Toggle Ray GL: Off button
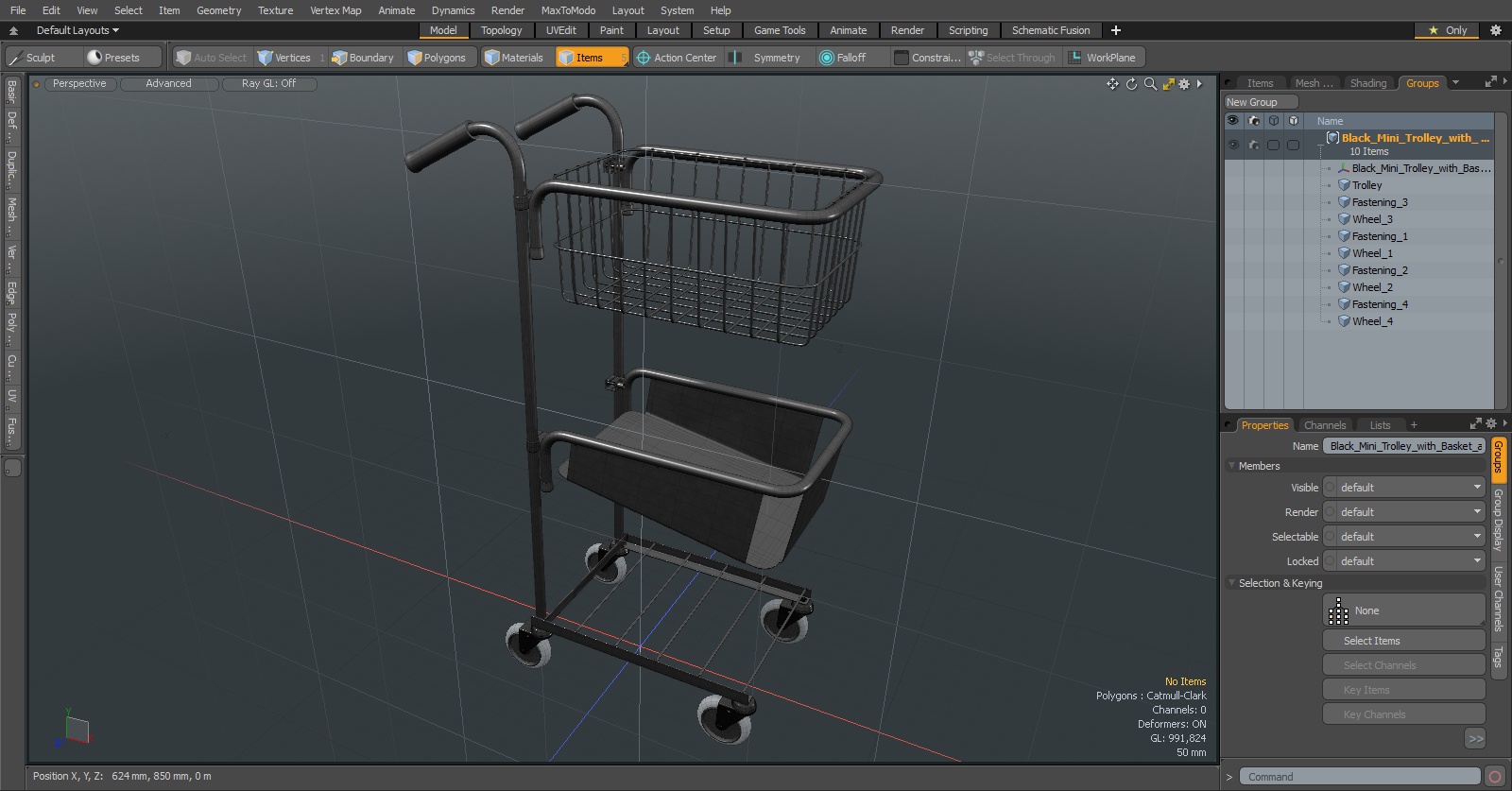Image resolution: width=1512 pixels, height=791 pixels. (x=268, y=83)
